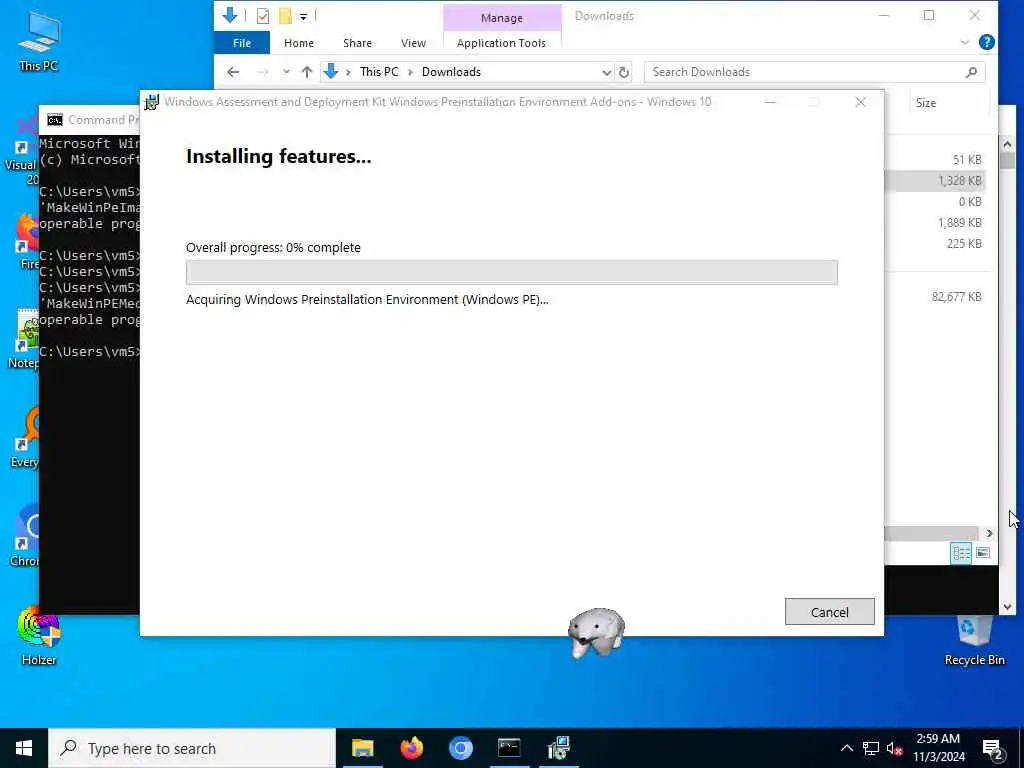Select the Manage contextual tab
This screenshot has height=768, width=1024.
(x=502, y=18)
